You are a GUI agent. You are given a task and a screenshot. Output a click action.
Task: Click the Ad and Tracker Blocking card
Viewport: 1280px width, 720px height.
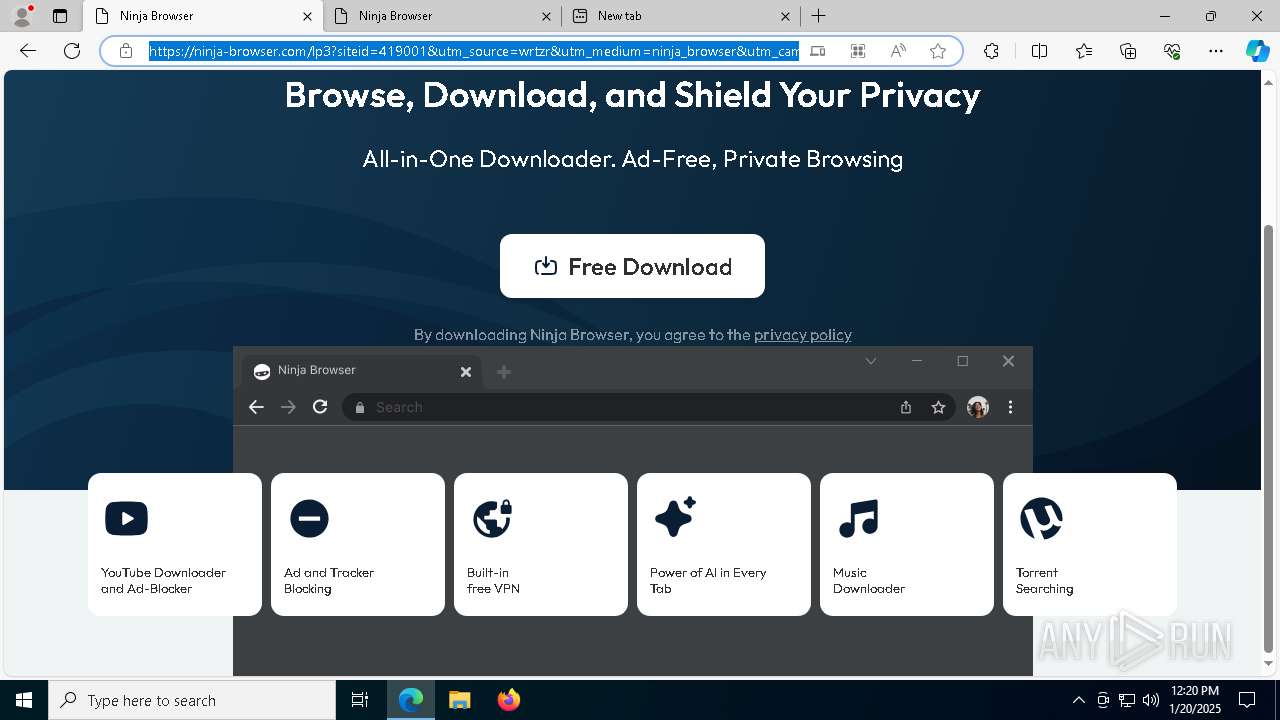358,544
